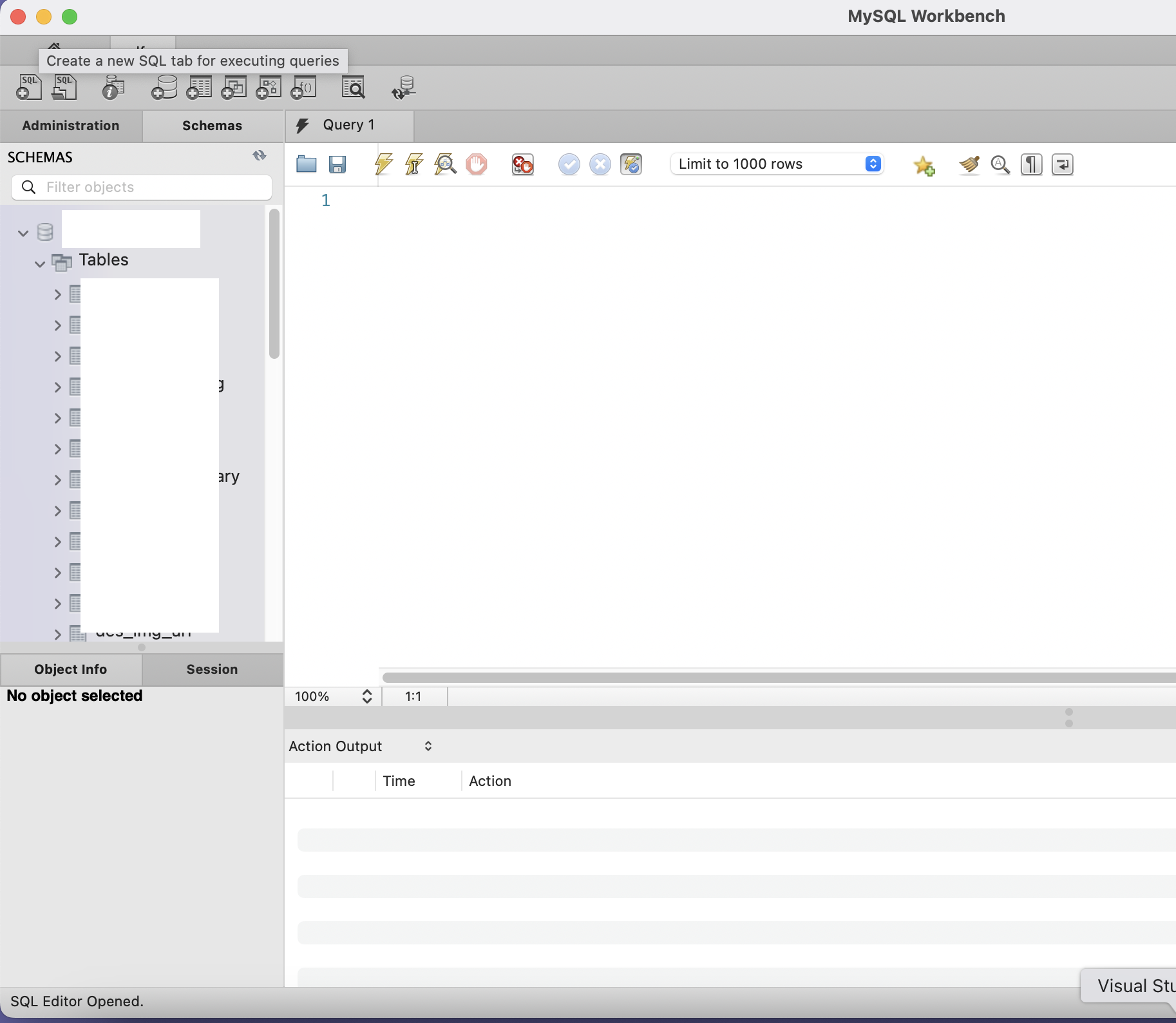Create a new schema in the connected server
Viewport: 1176px width, 1023px height.
tap(164, 87)
